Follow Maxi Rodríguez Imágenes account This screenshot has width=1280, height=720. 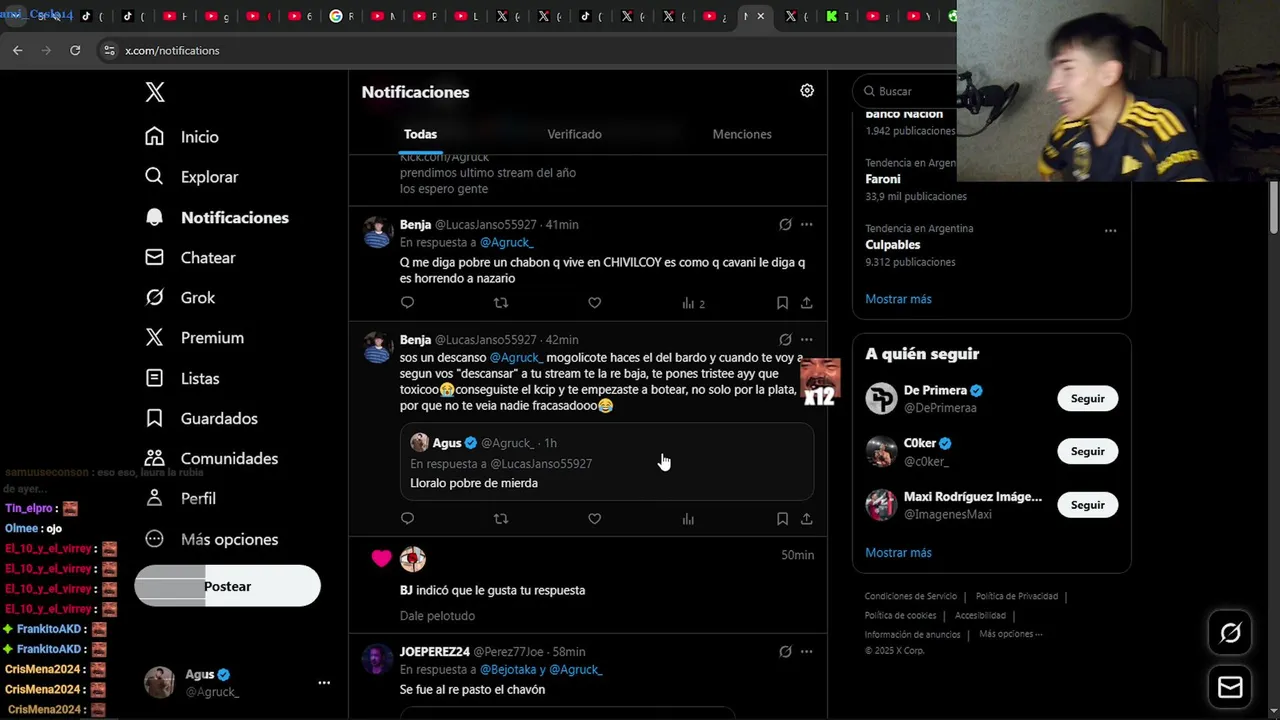(1088, 505)
